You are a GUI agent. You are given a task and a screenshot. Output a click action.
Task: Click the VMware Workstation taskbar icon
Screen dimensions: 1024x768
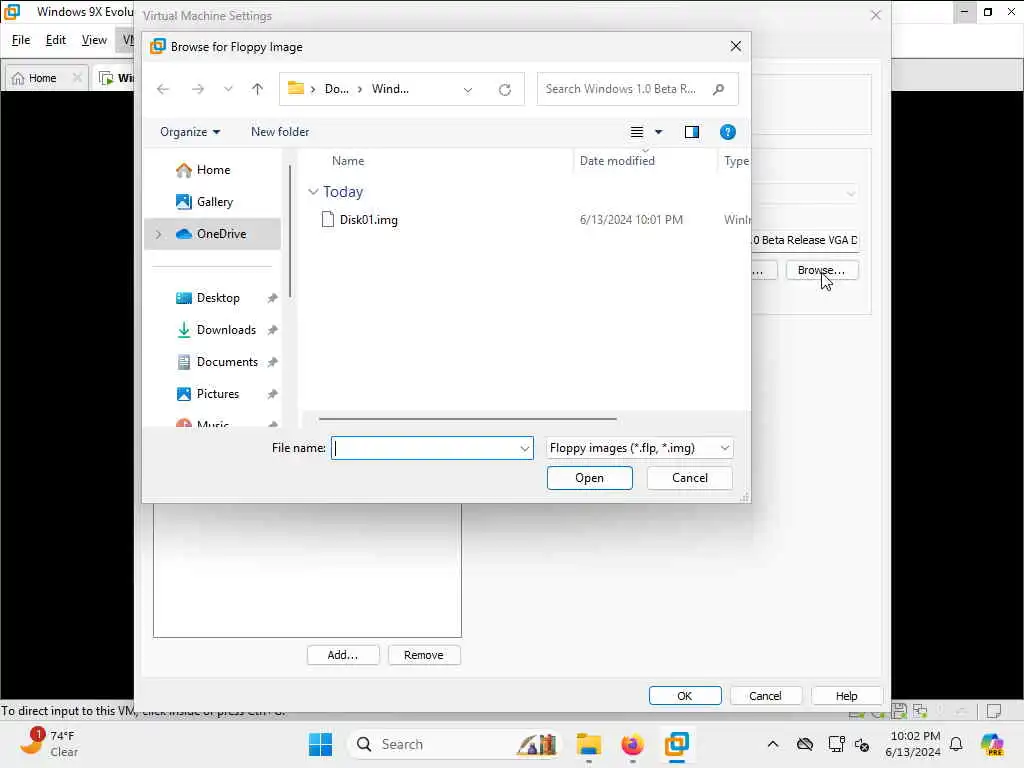[x=677, y=744]
